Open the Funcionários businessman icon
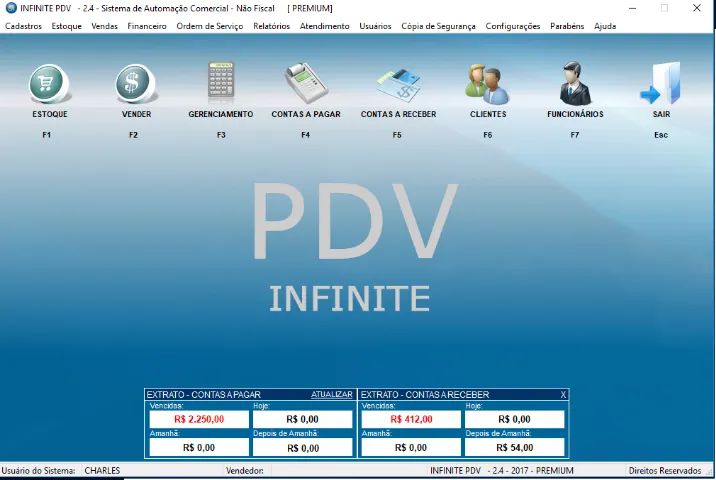The height and width of the screenshot is (480, 716). tap(575, 83)
